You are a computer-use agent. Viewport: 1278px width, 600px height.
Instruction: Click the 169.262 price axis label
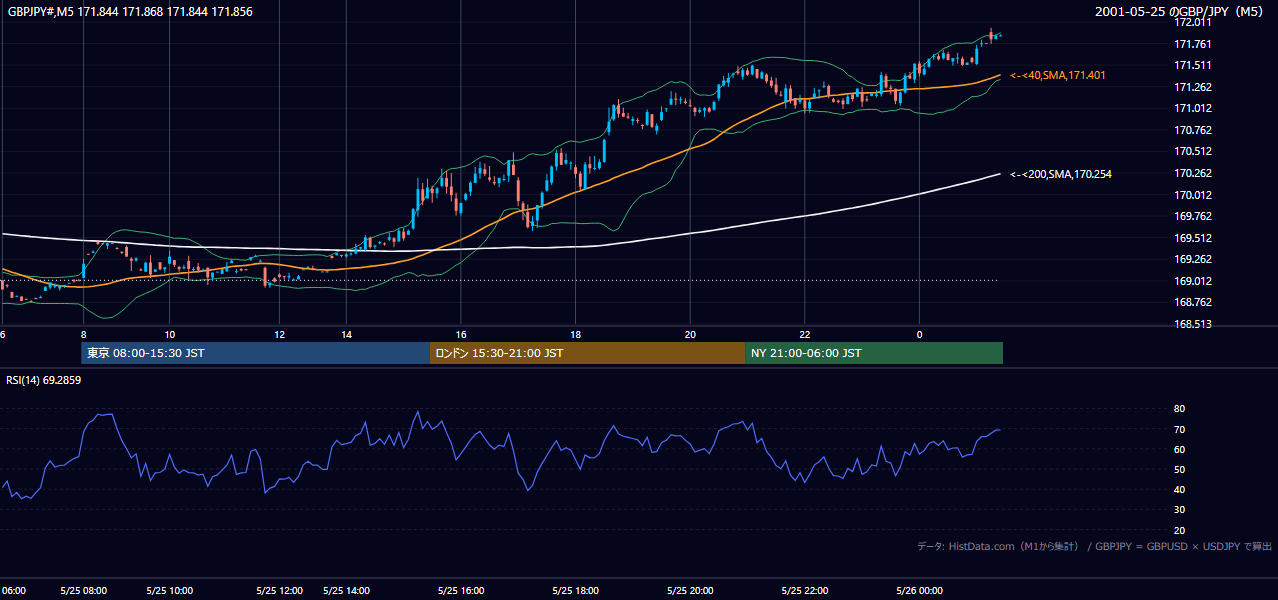coord(1193,259)
